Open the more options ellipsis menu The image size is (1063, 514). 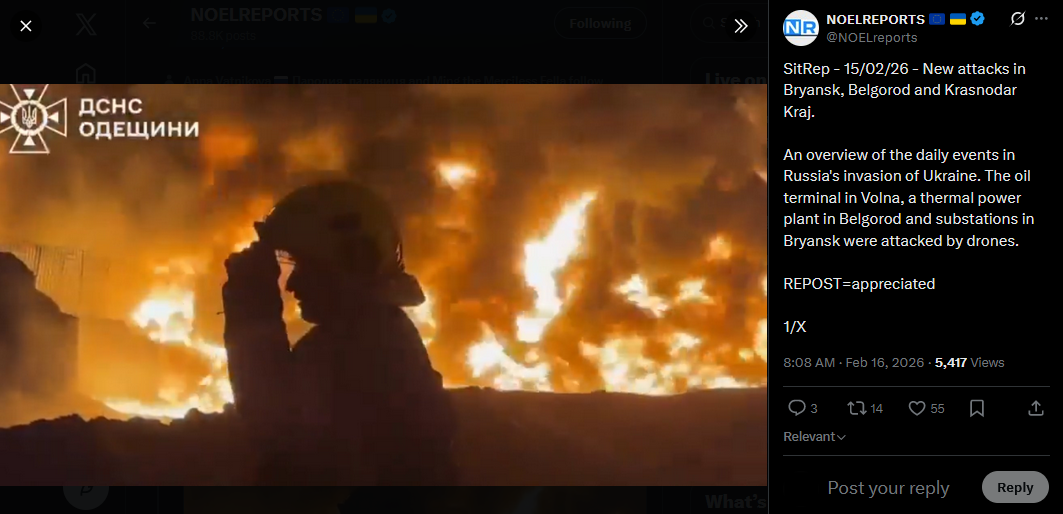click(x=1041, y=19)
